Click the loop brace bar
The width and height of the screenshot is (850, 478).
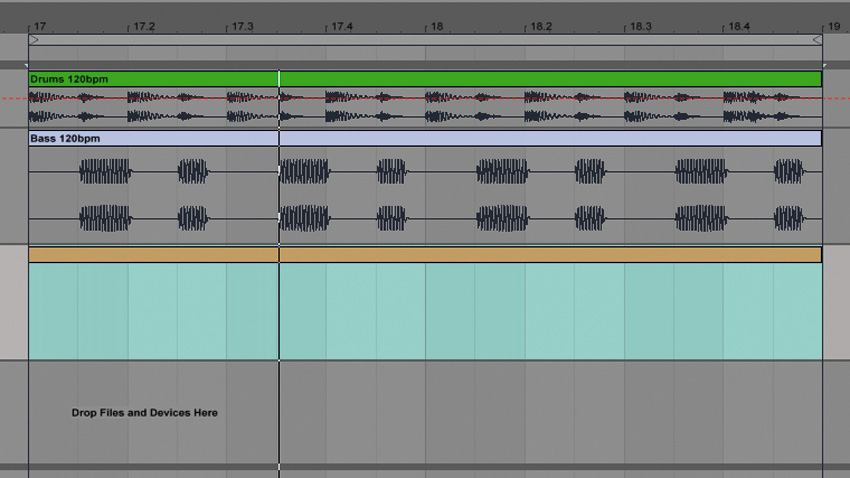(425, 40)
